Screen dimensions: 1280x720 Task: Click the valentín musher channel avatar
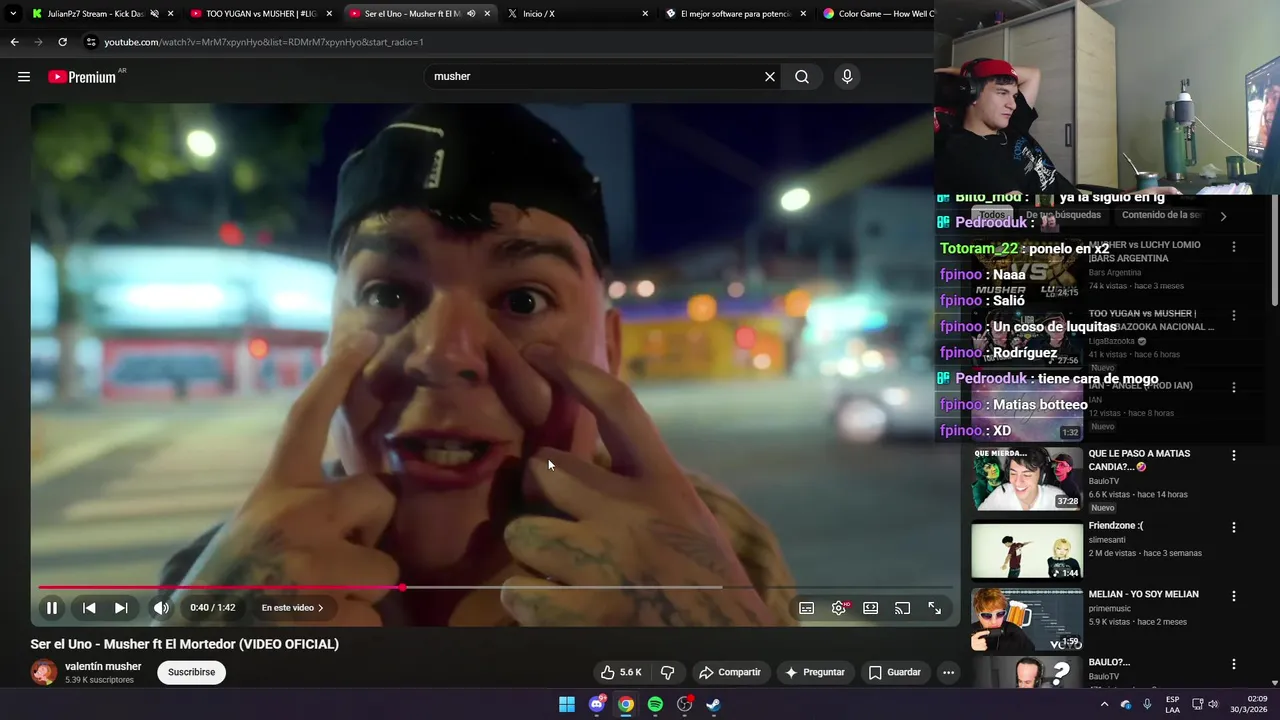click(x=44, y=672)
